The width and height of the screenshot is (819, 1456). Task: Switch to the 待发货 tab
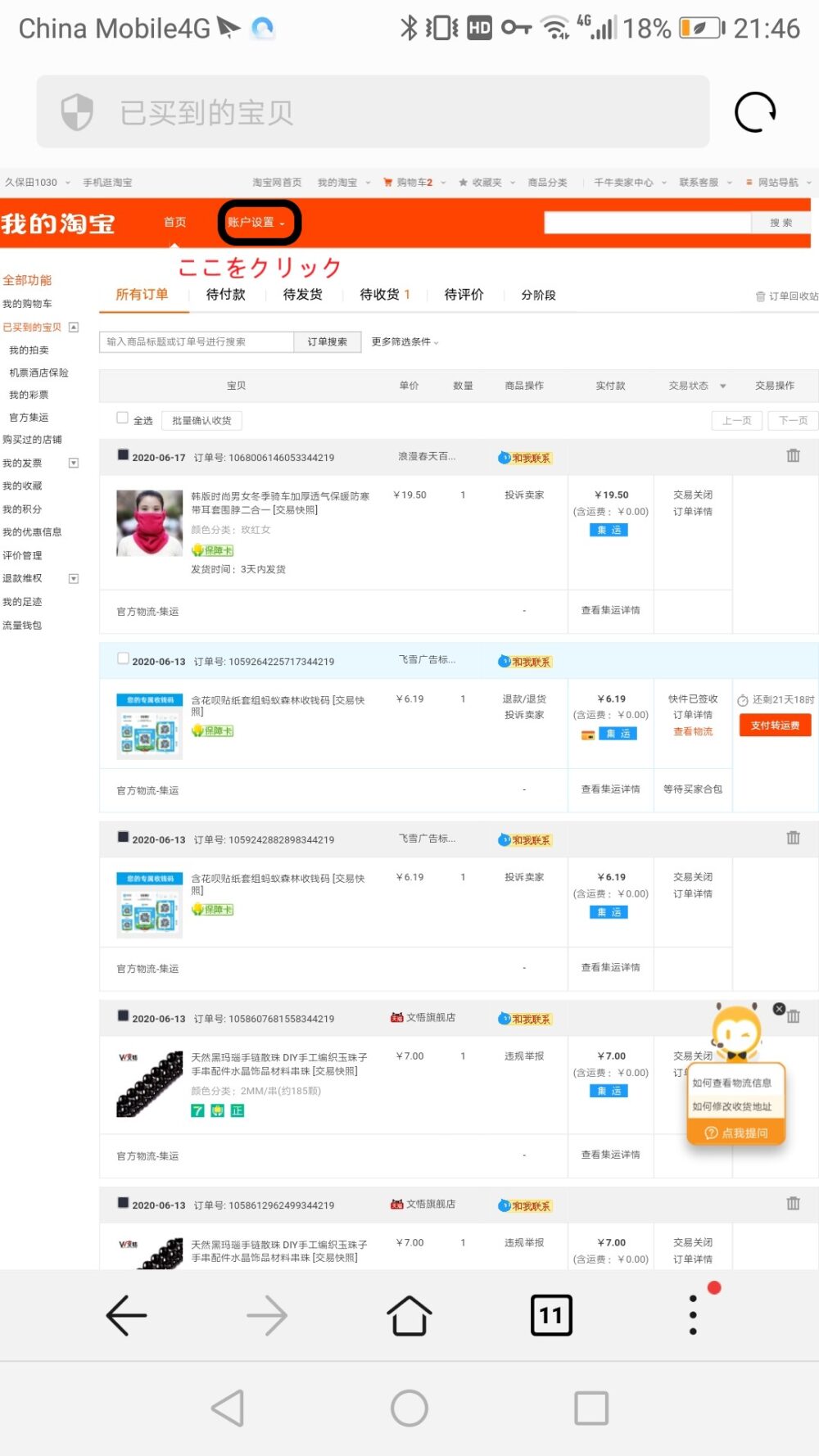click(302, 295)
